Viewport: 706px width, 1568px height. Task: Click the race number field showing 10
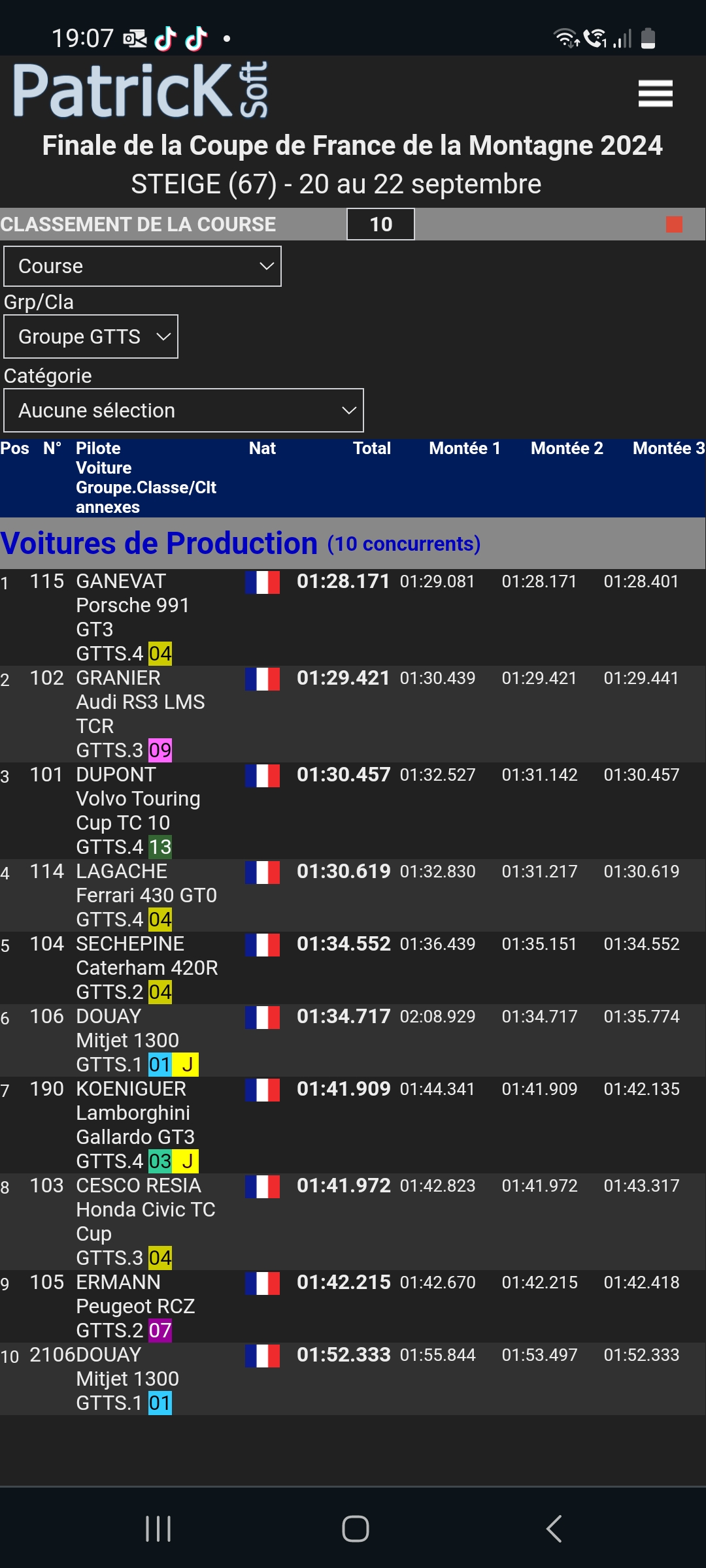click(380, 225)
